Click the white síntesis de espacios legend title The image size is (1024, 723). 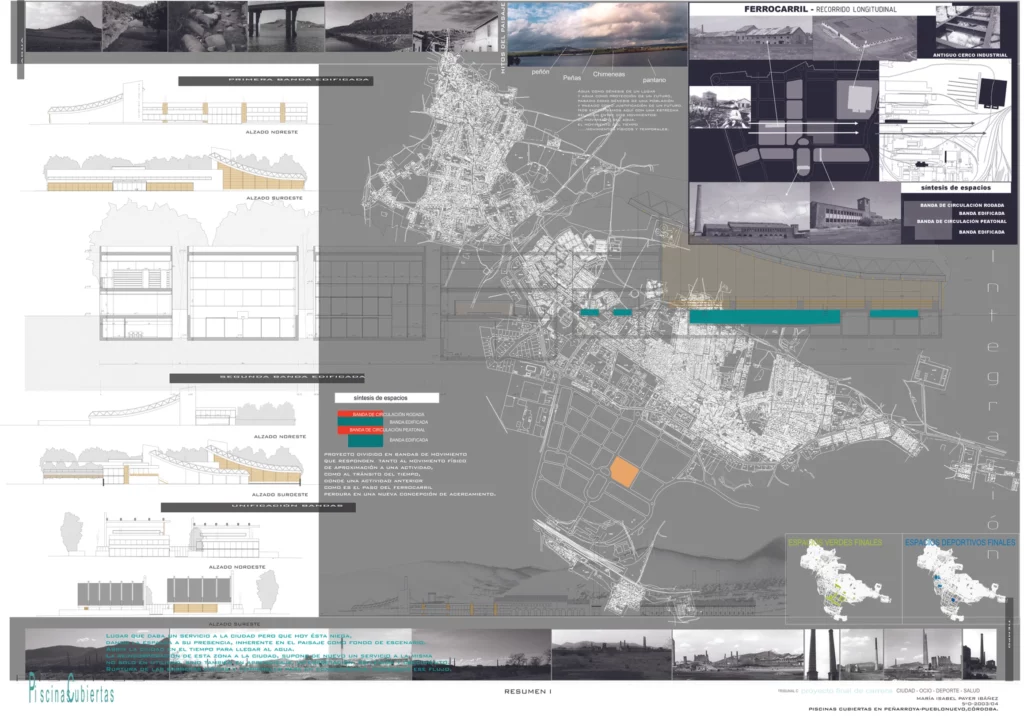pyautogui.click(x=380, y=398)
